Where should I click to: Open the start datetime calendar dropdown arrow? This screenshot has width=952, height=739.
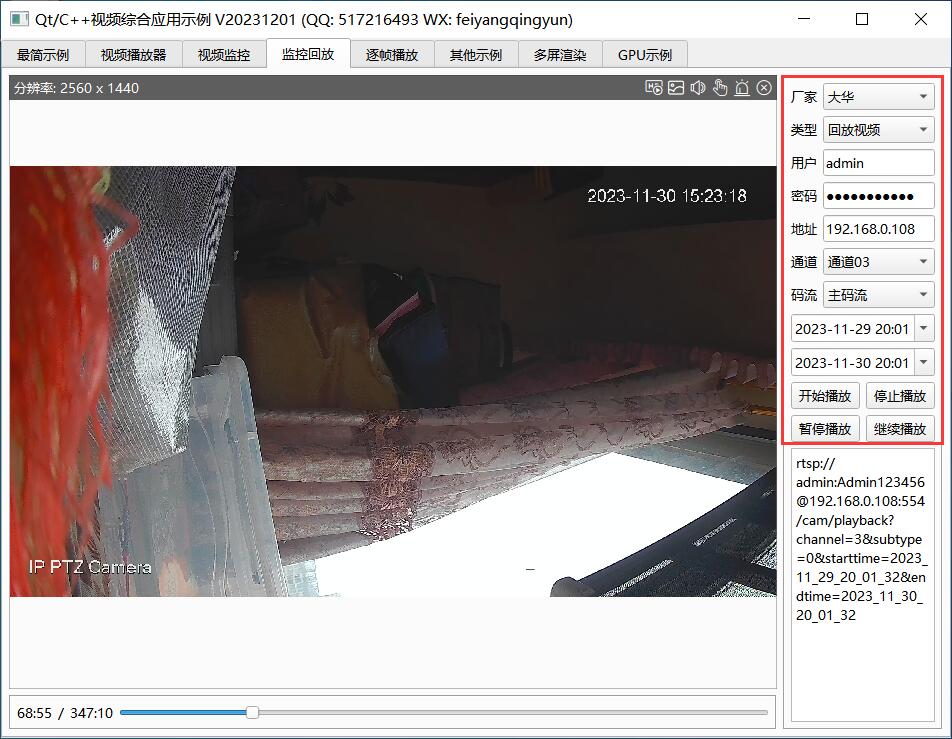(923, 328)
